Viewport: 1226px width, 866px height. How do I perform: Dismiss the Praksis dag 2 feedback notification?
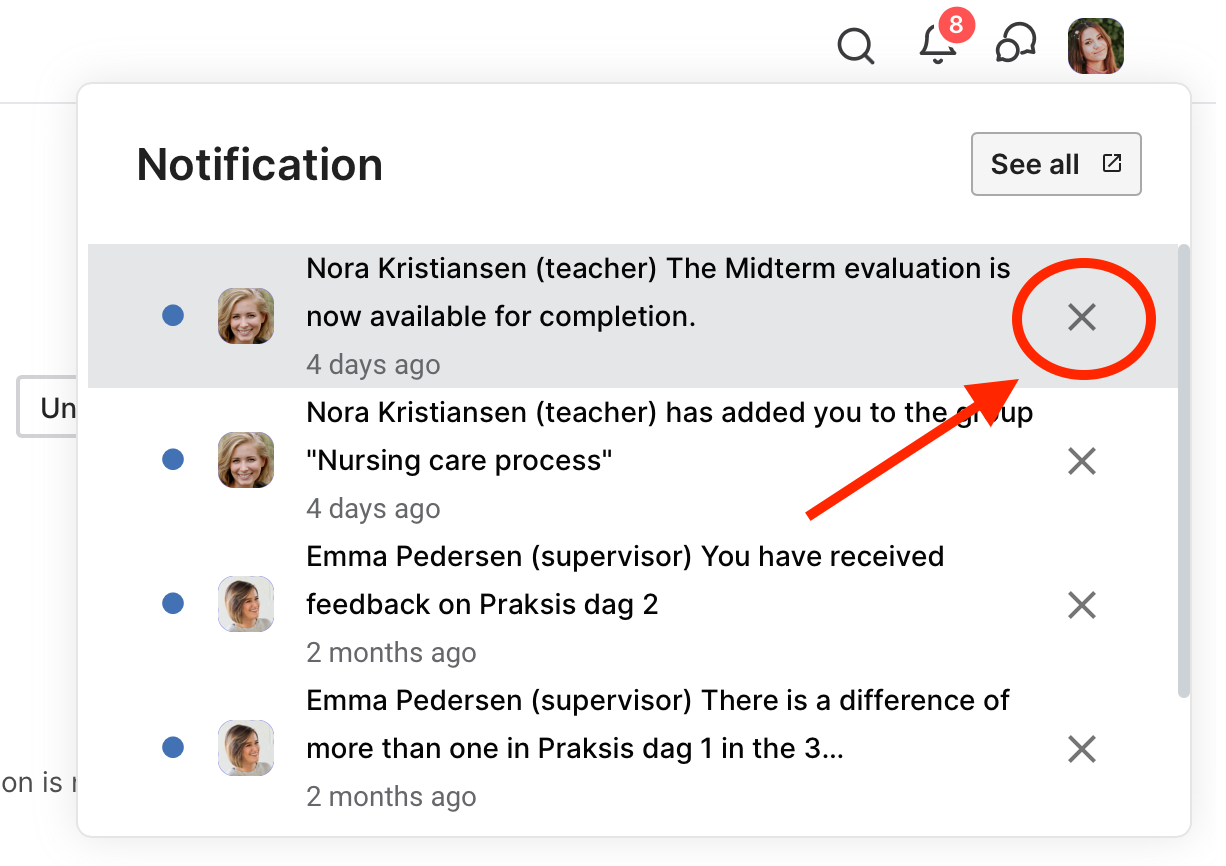tap(1082, 605)
